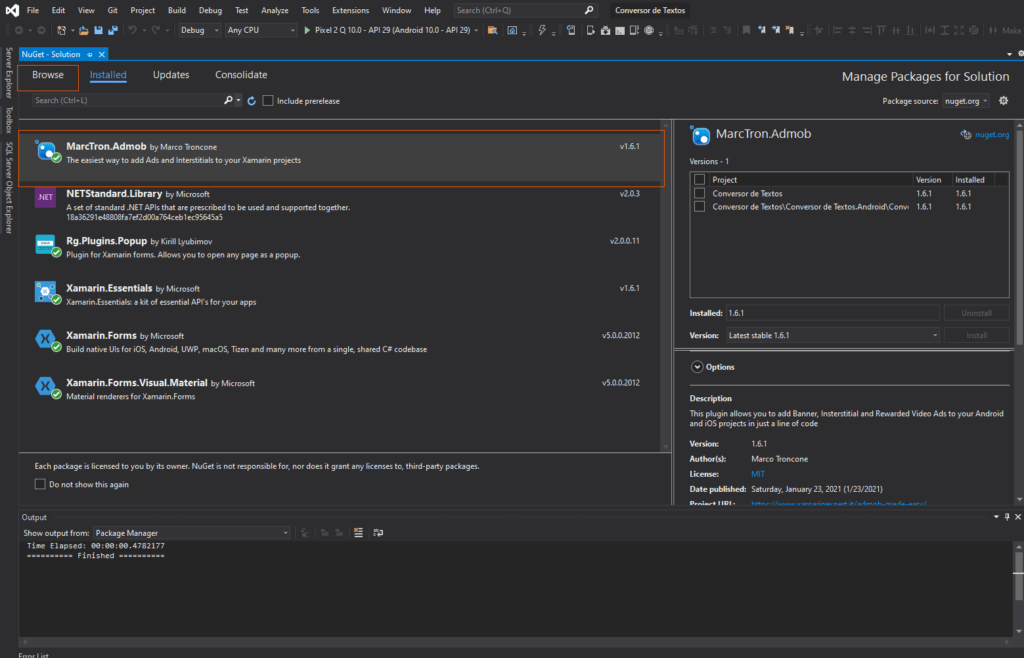
Task: Click the Undo arrow icon
Action: click(x=133, y=30)
